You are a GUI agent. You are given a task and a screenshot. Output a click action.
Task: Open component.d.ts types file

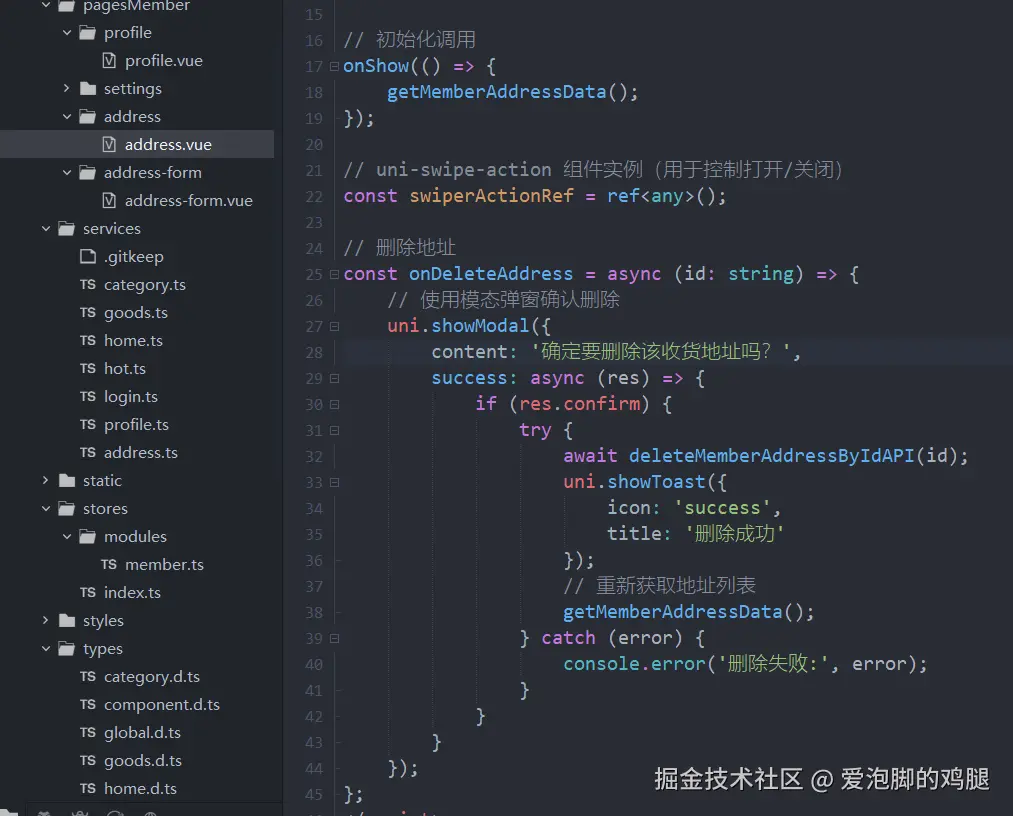pos(162,704)
